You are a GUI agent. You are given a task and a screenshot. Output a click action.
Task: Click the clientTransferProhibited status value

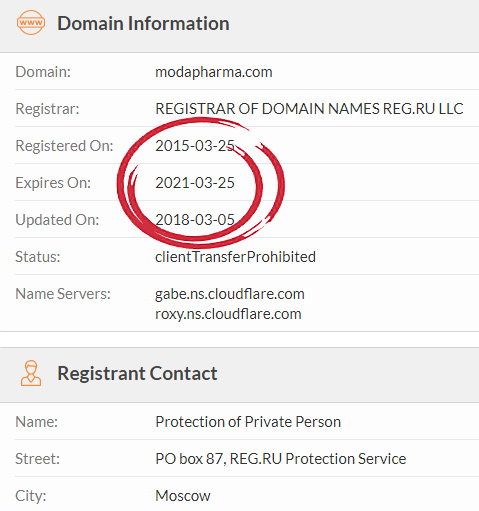[x=235, y=257]
